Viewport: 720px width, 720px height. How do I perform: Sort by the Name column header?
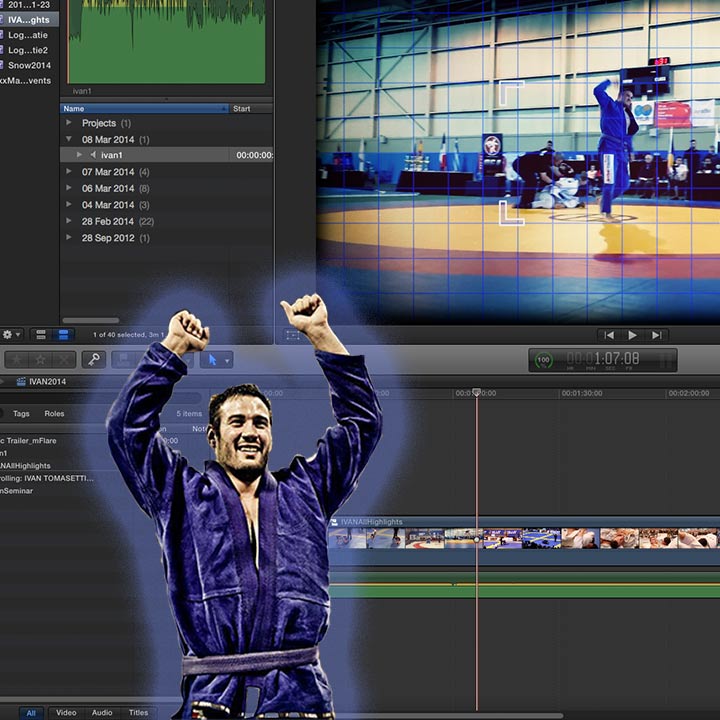tap(145, 109)
